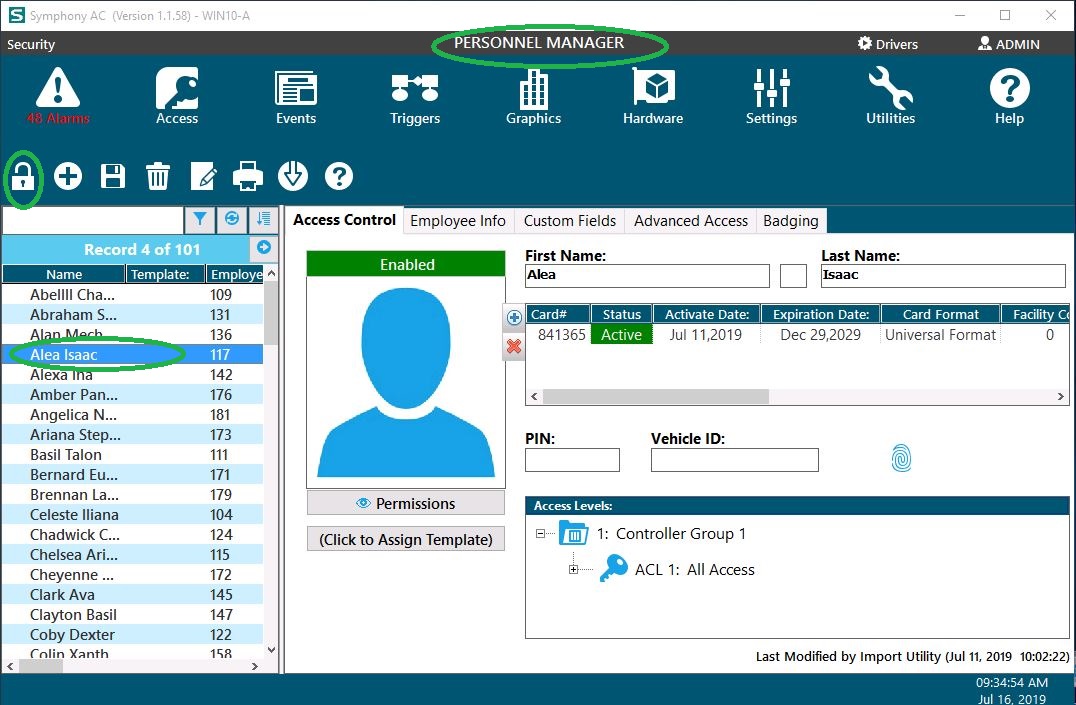The height and width of the screenshot is (705, 1076).
Task: Click the Active card status cell
Action: point(622,334)
